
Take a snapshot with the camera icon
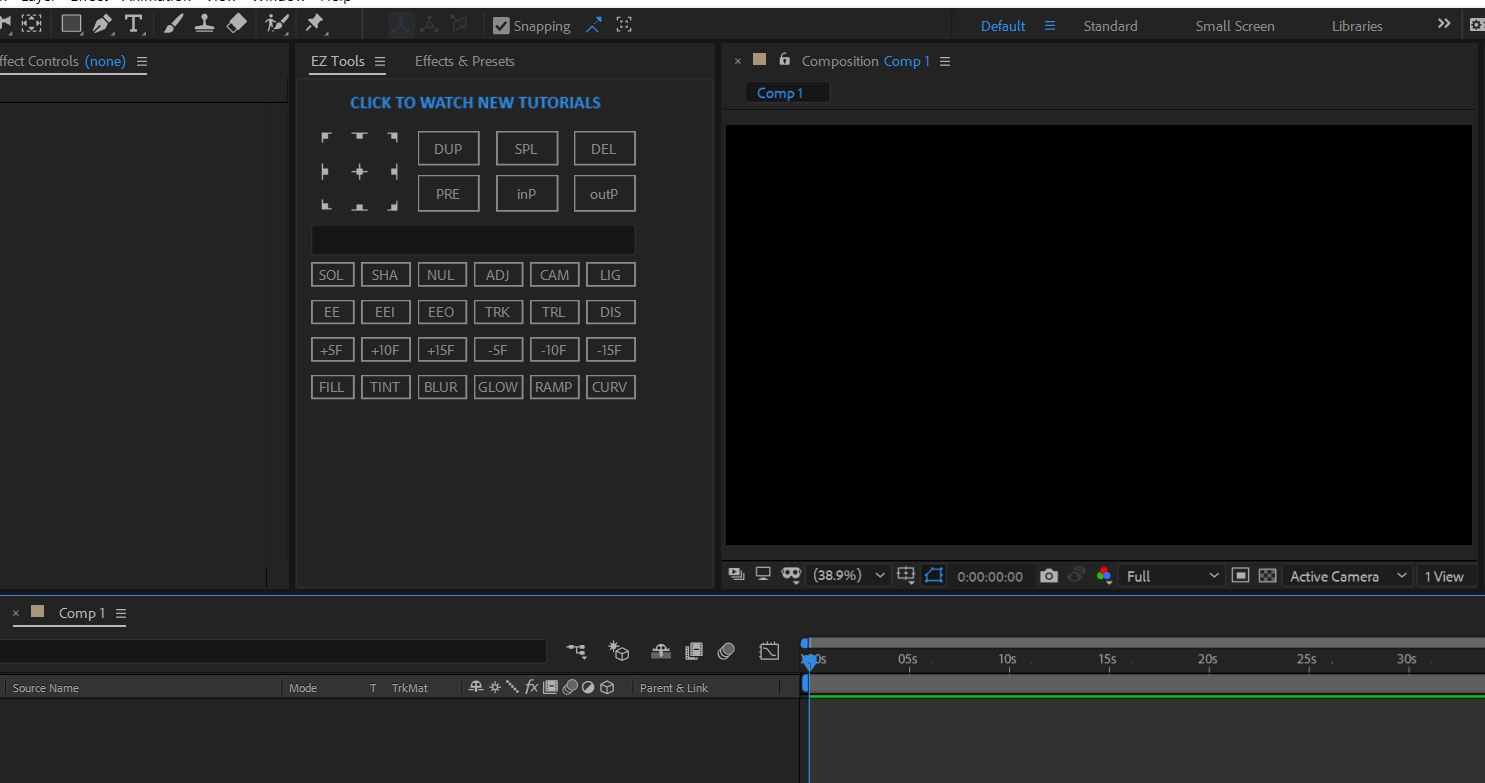tap(1048, 576)
